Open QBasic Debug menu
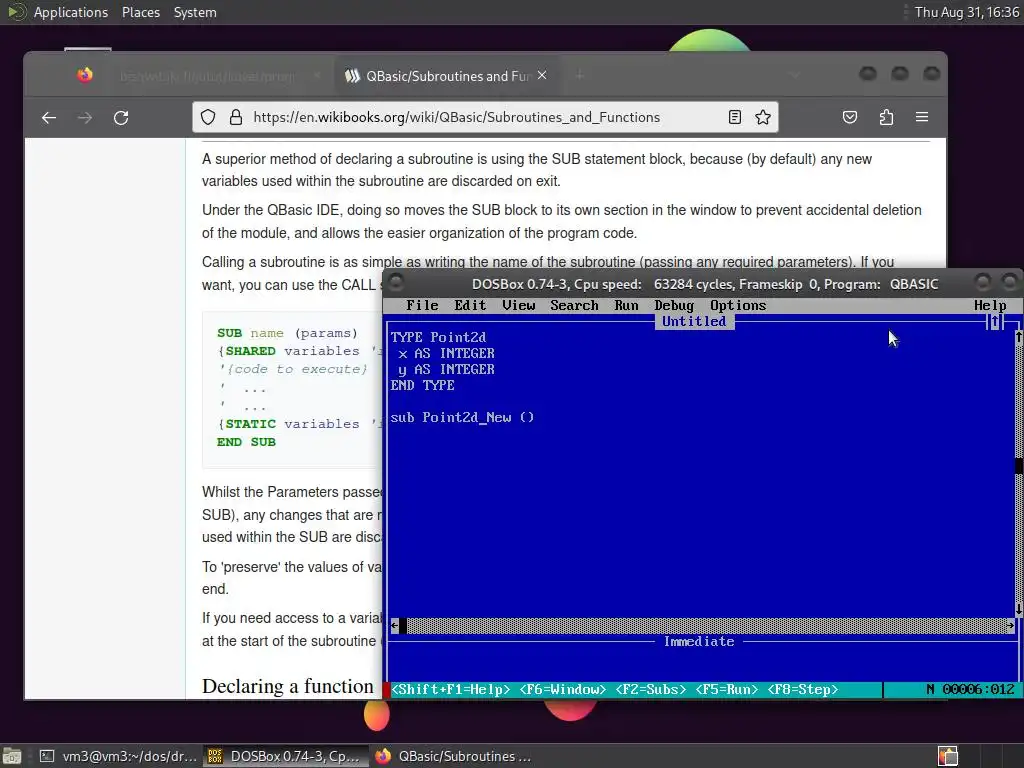The width and height of the screenshot is (1024, 768). click(674, 306)
